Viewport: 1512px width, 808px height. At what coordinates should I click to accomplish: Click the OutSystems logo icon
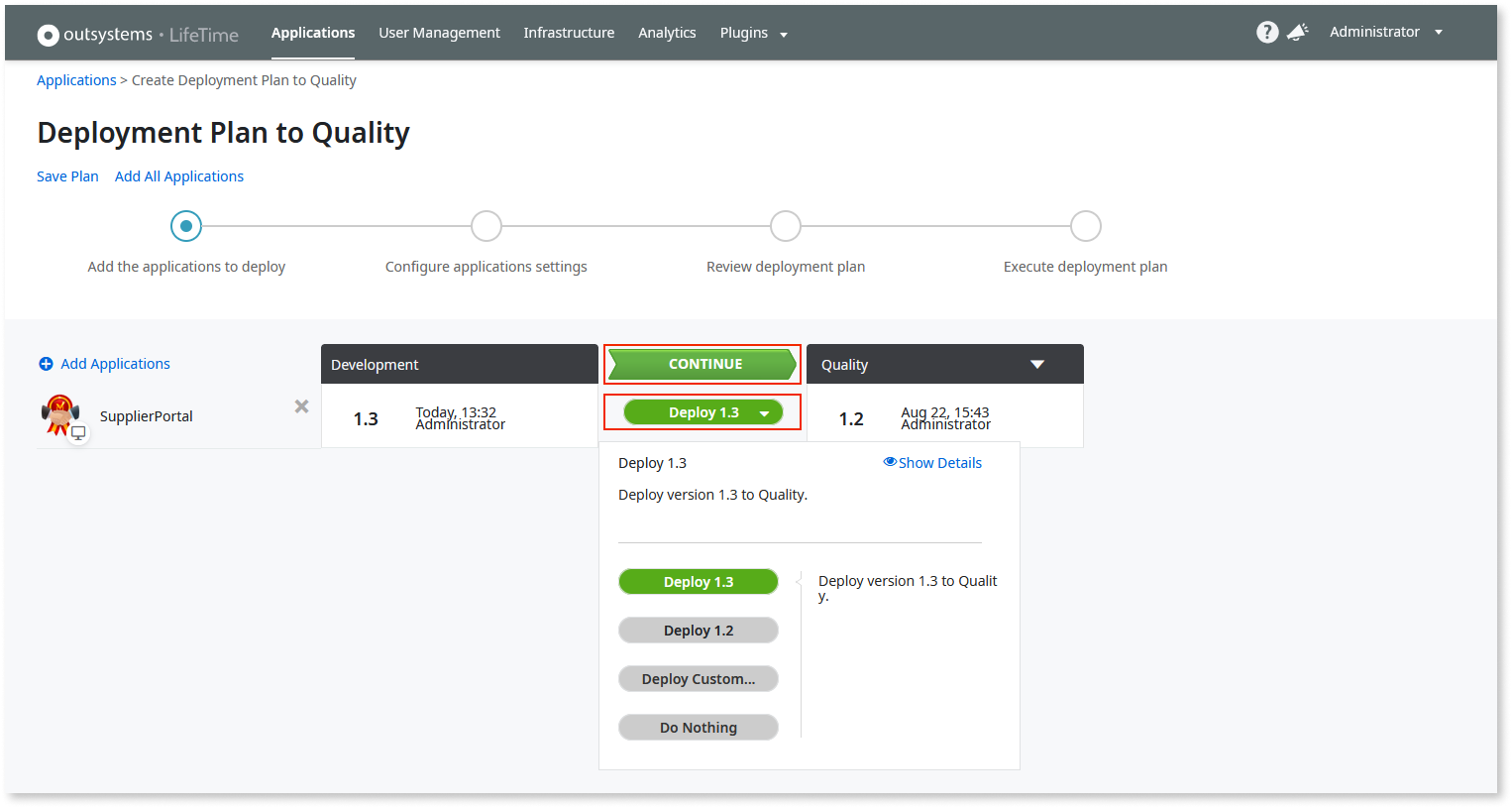click(47, 35)
